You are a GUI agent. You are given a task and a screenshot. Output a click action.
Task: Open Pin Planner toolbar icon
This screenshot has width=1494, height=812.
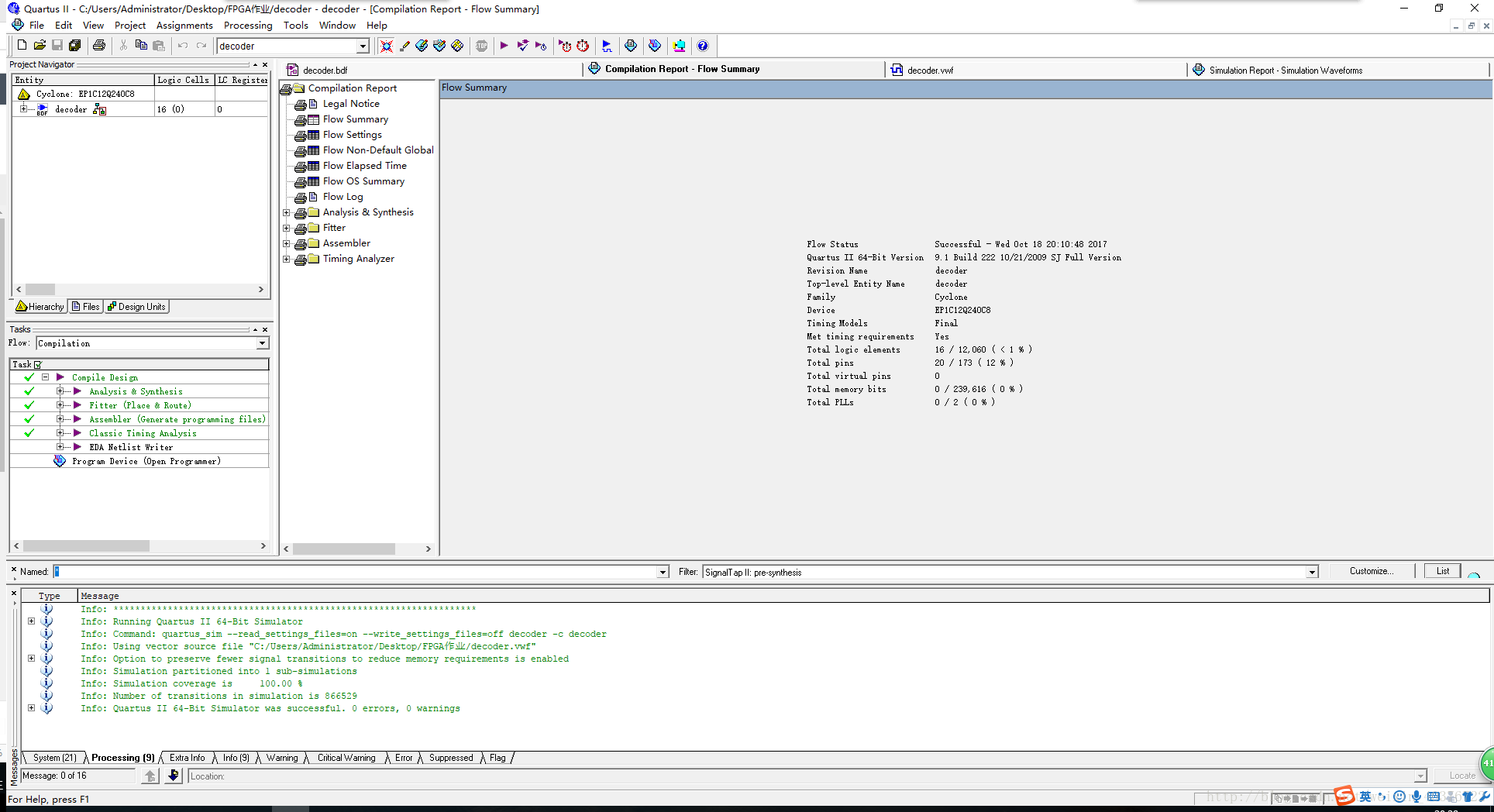click(439, 46)
